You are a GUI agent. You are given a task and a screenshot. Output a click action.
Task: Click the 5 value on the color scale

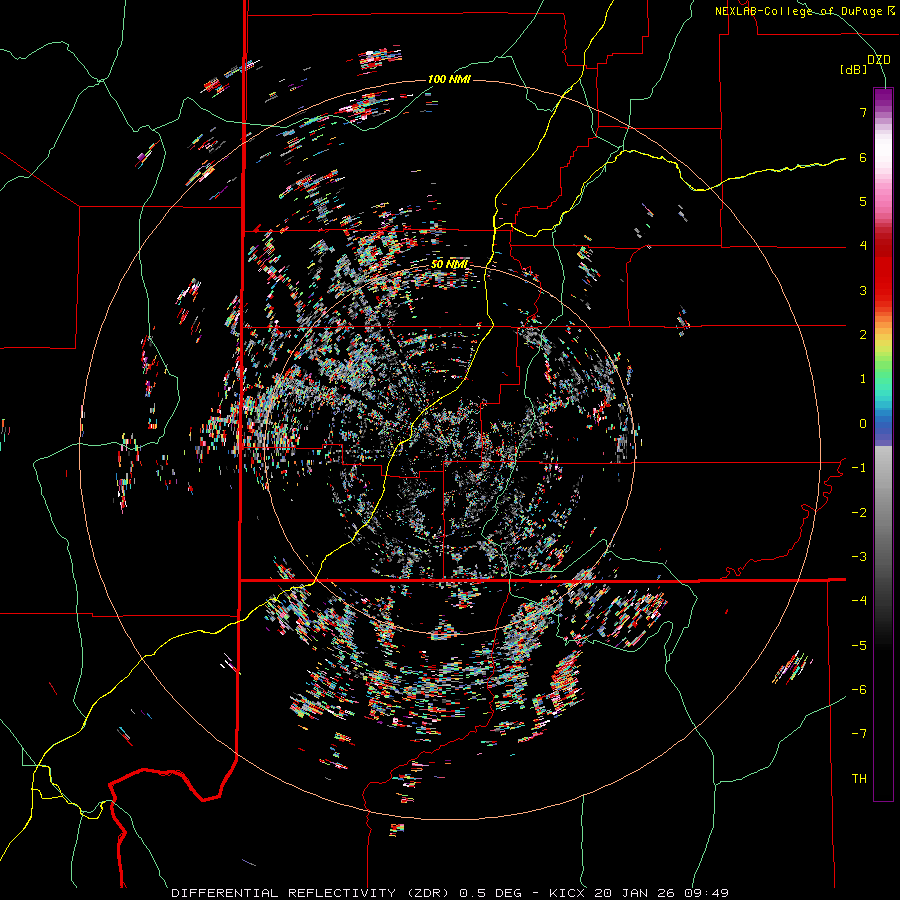point(863,201)
